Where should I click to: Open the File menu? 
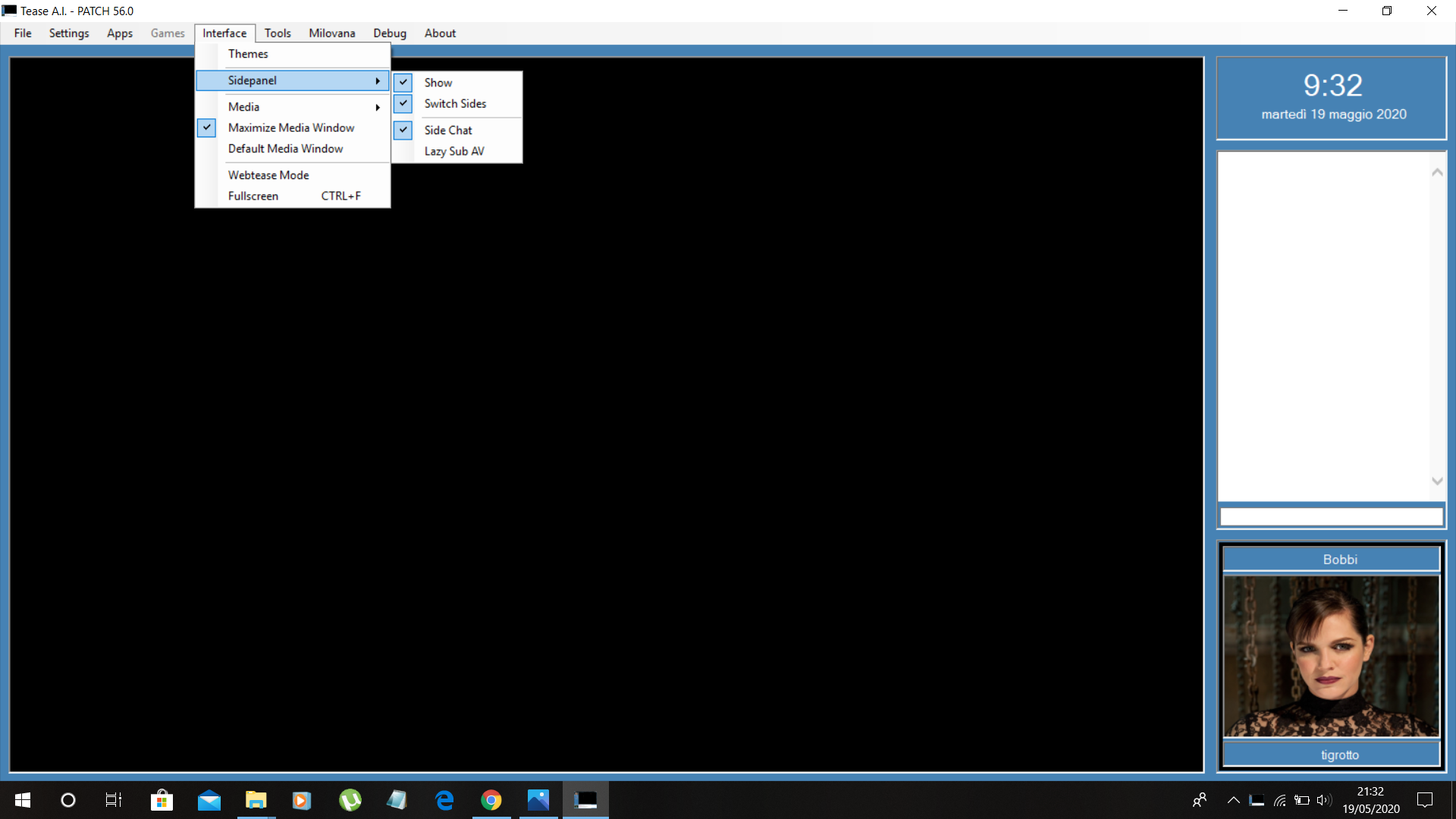[x=23, y=33]
